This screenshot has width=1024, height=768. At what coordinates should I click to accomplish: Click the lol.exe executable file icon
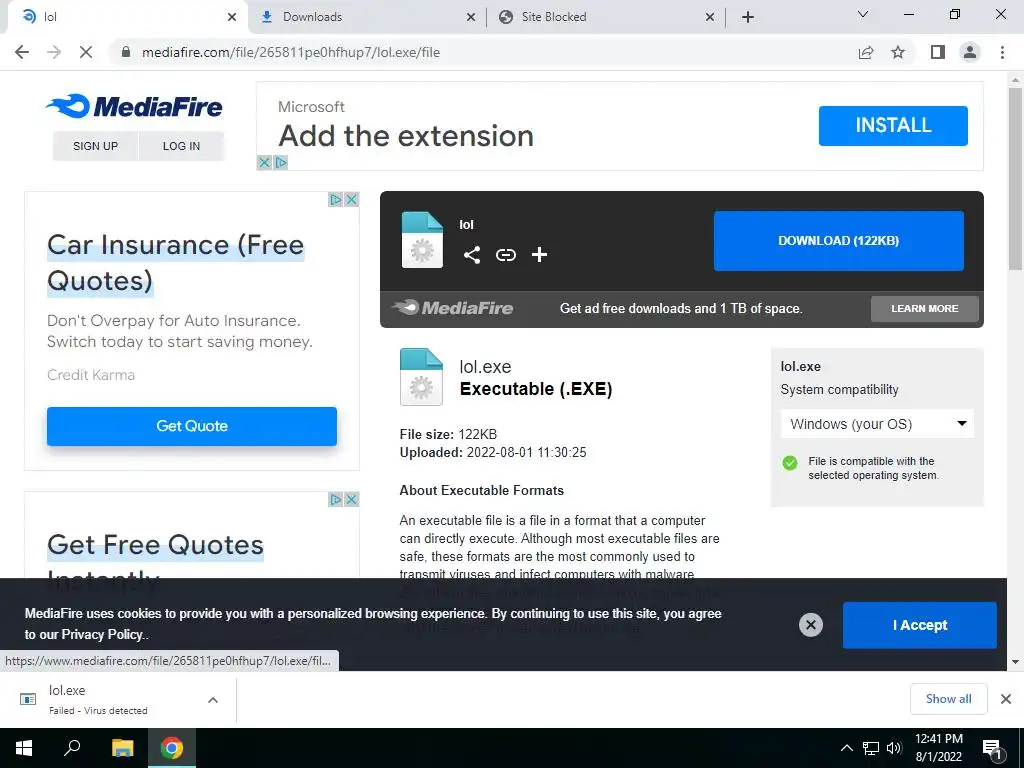421,377
